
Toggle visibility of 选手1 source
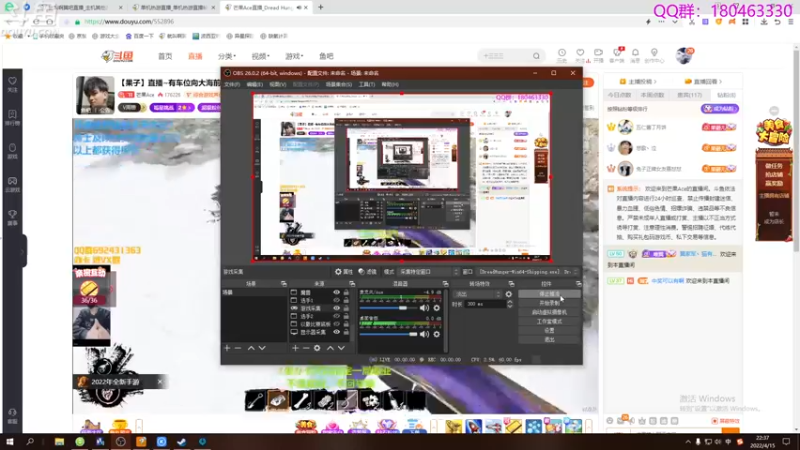(336, 301)
